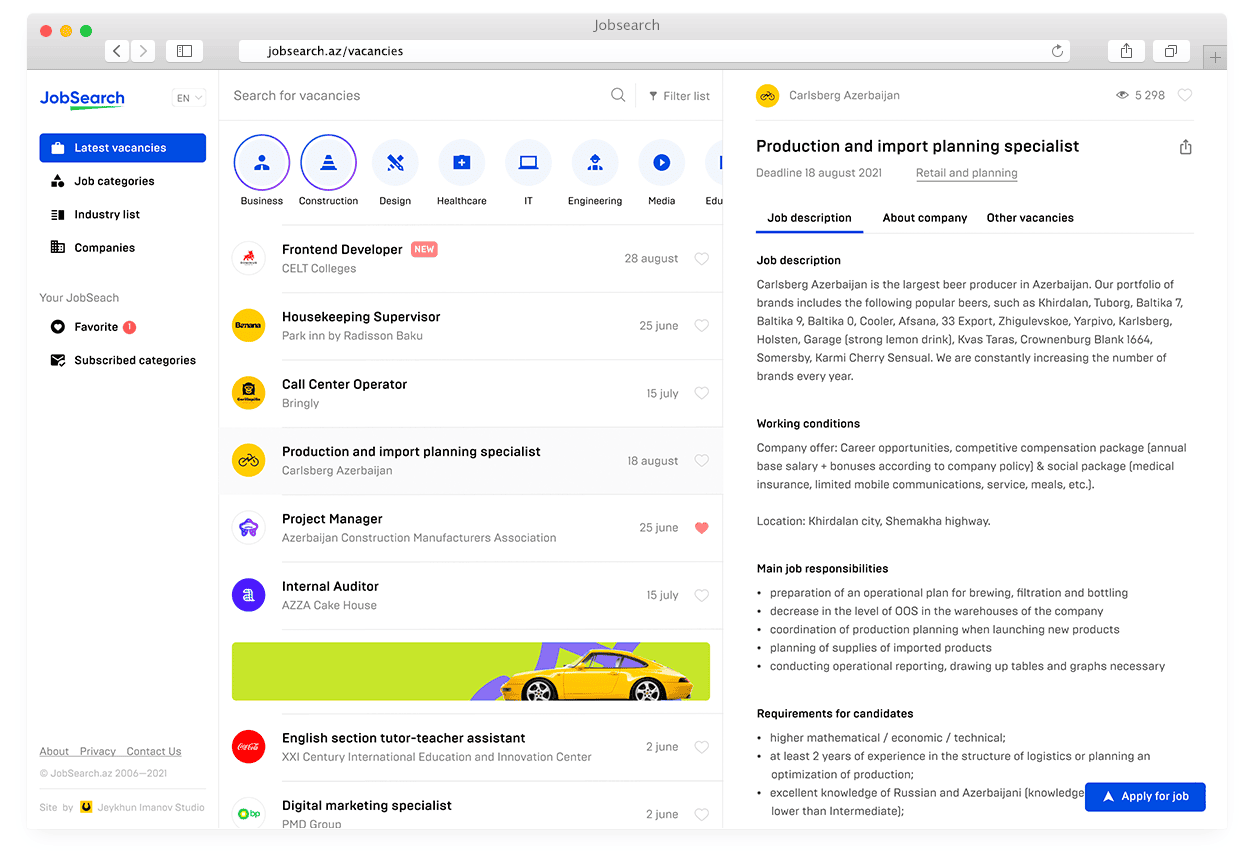The image size is (1254, 866).
Task: Click the Park inn Banana logo
Action: 248,325
